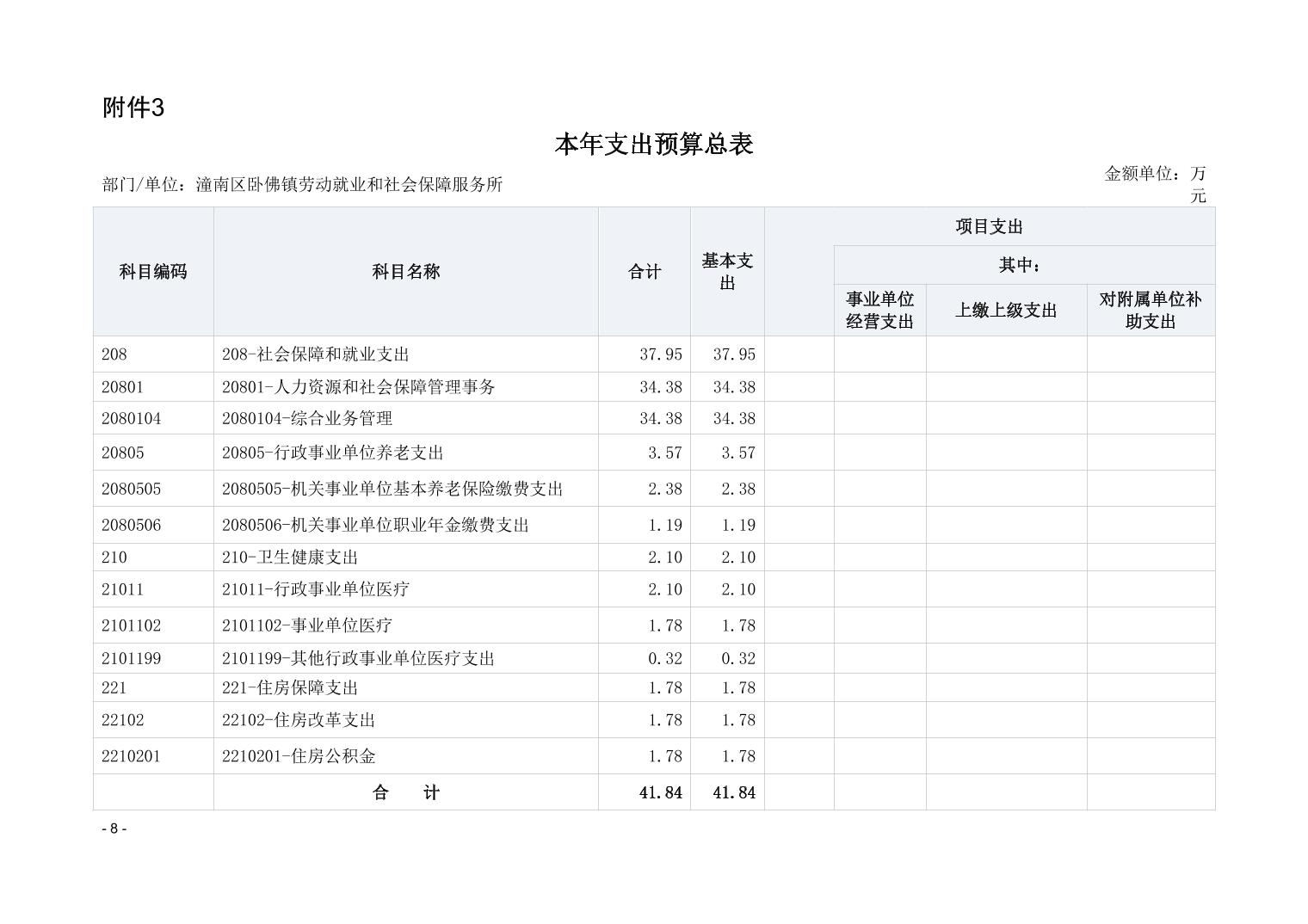The image size is (1308, 924).
Task: Click the 事业单位经营支出 header
Action: (879, 310)
